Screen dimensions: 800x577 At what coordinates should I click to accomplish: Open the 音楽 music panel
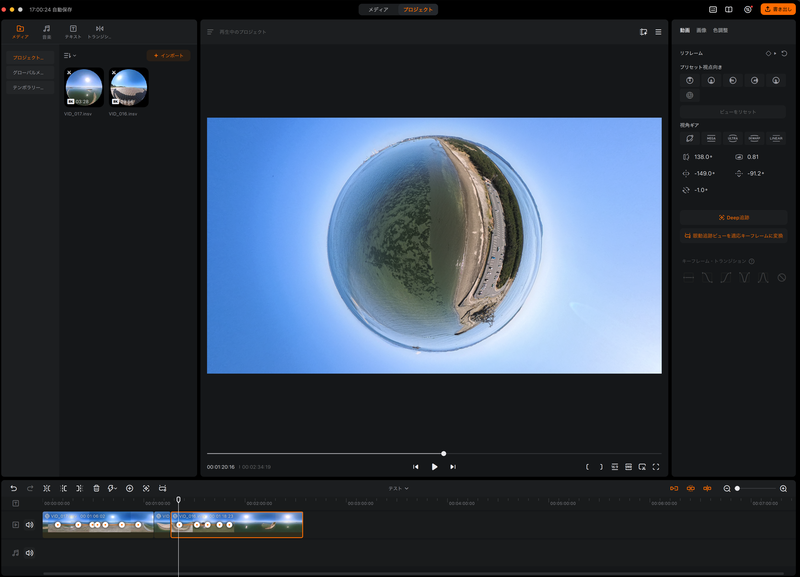coord(46,32)
